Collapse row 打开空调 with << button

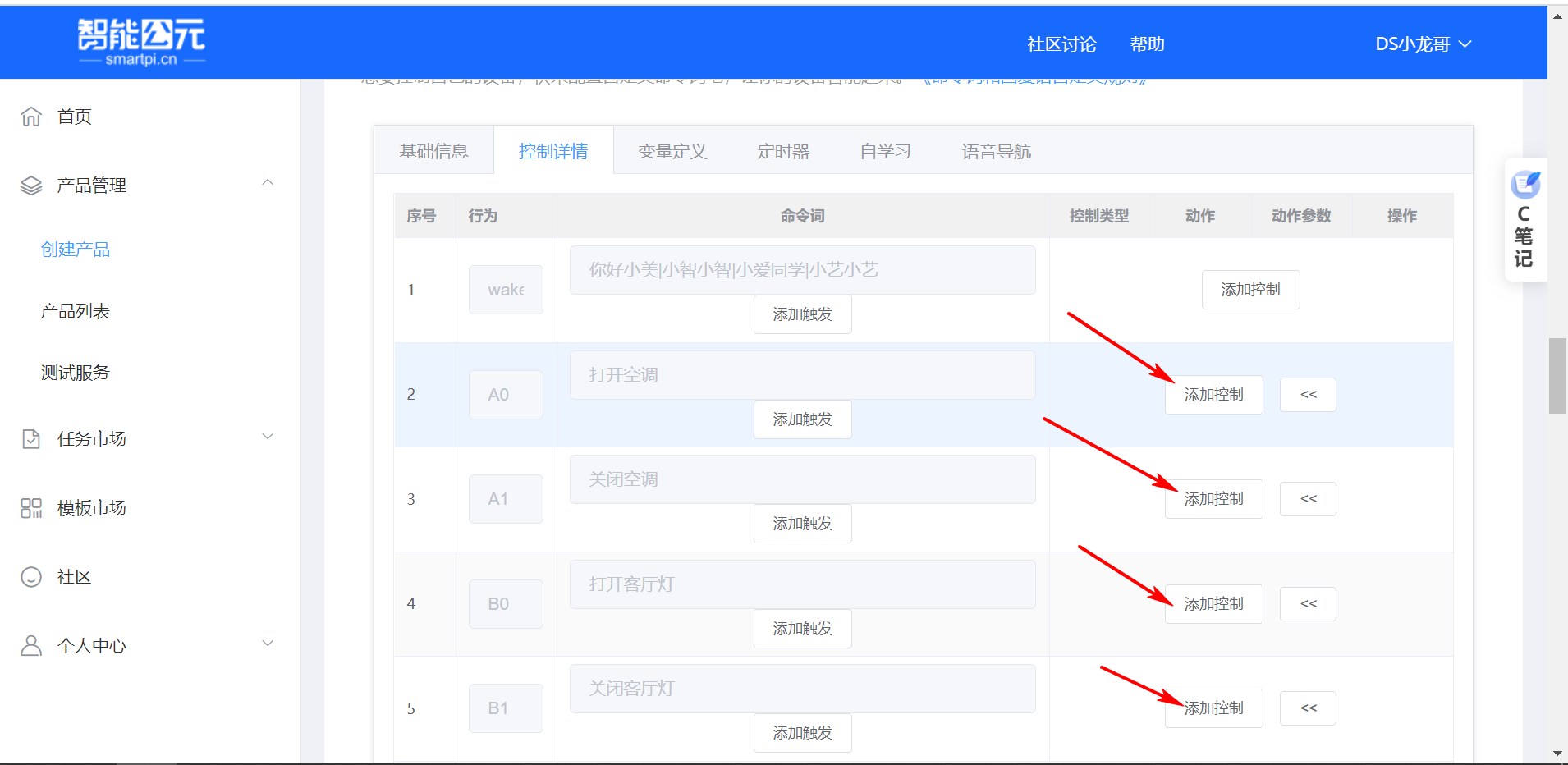[1308, 395]
